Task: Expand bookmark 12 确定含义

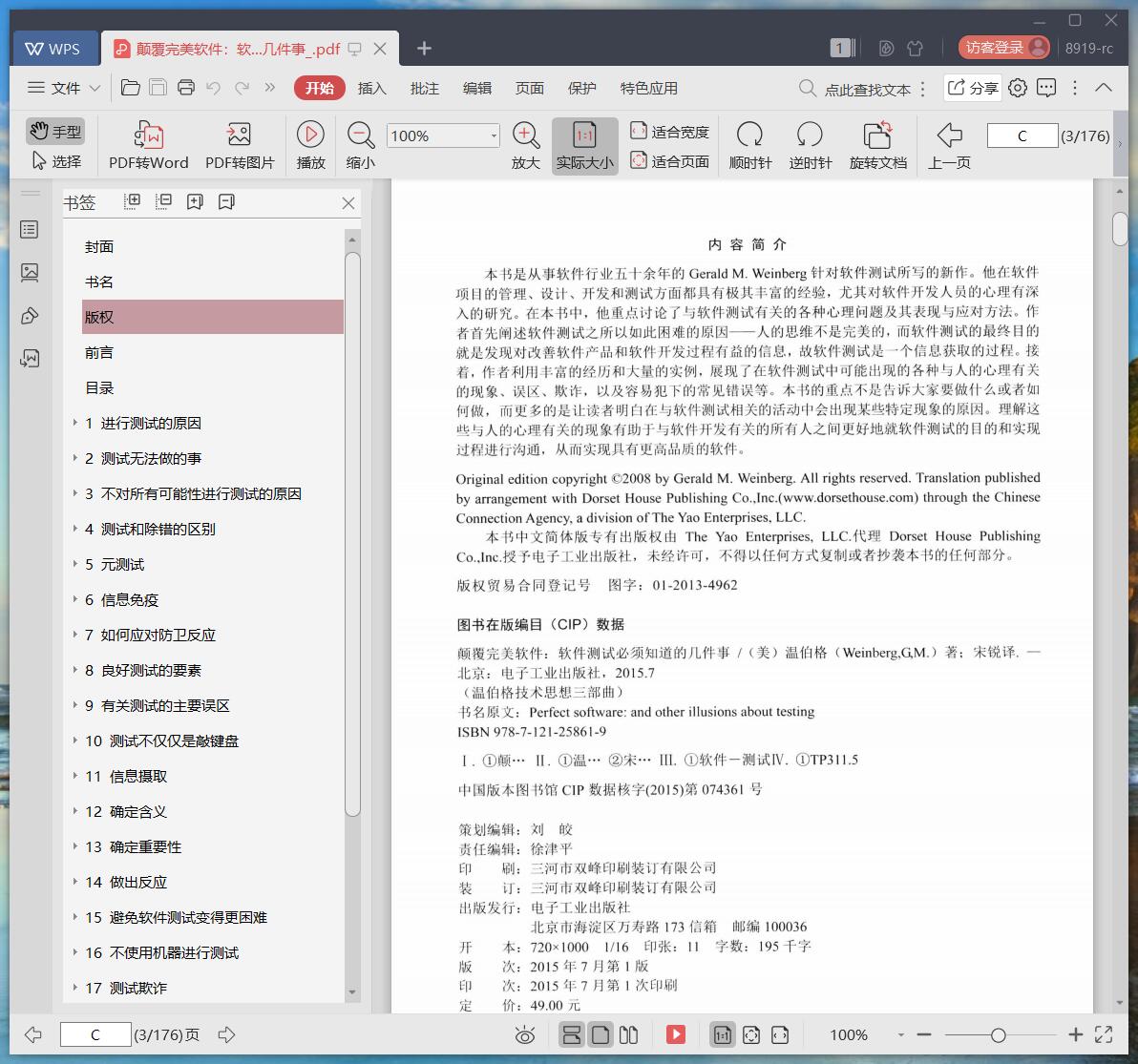Action: pos(74,811)
